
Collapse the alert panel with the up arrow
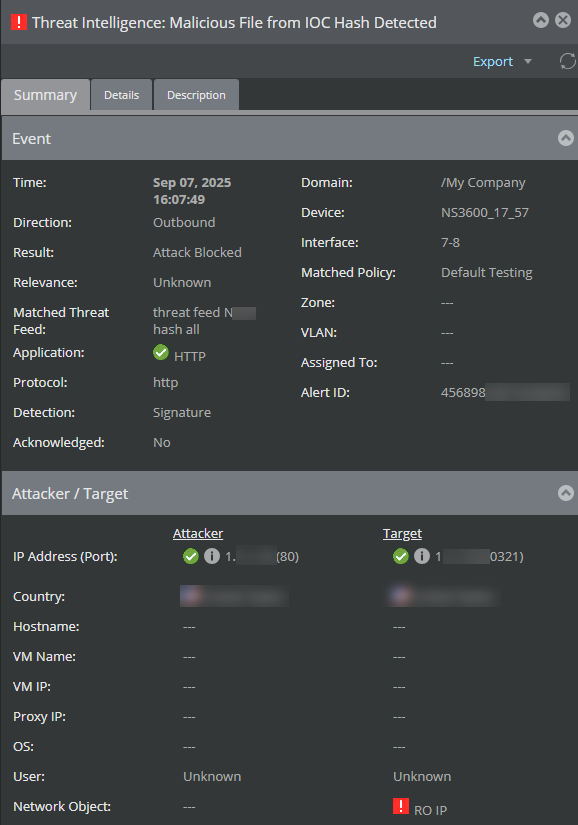(x=541, y=20)
